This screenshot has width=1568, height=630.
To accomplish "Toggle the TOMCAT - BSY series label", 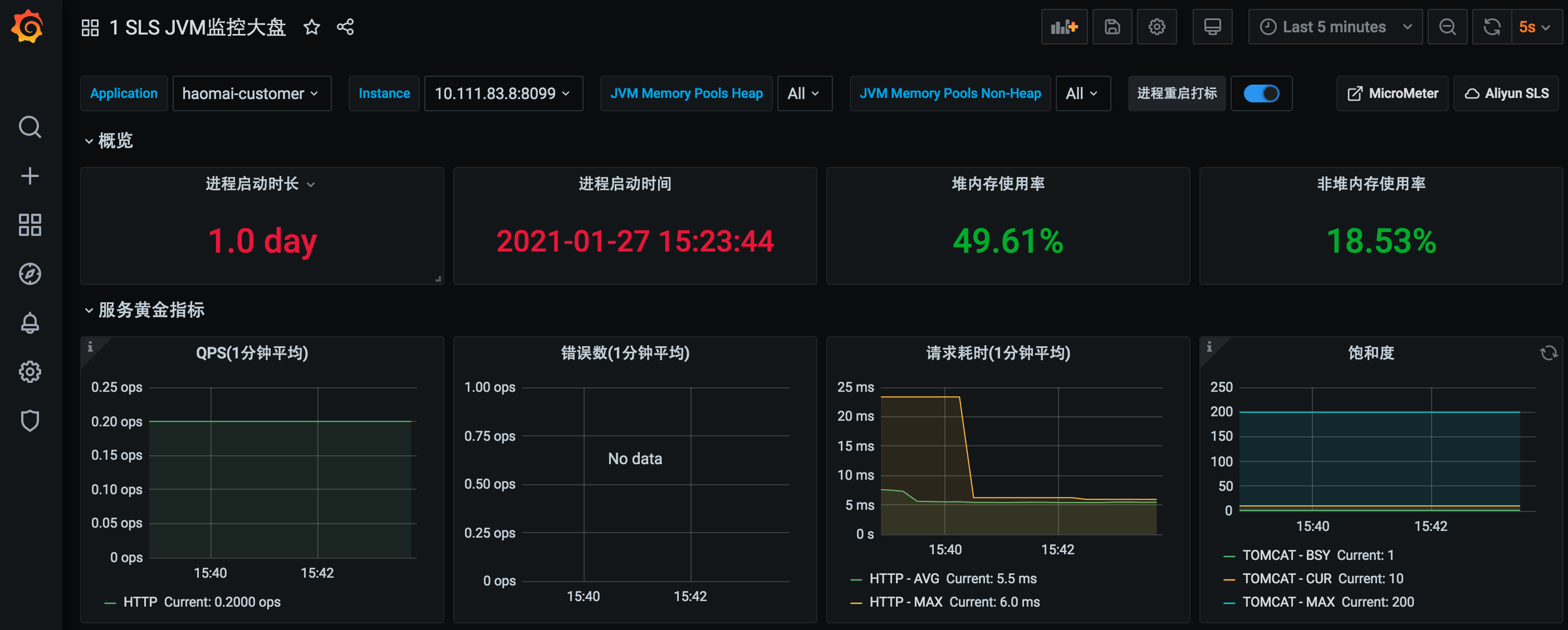I will pyautogui.click(x=1286, y=555).
